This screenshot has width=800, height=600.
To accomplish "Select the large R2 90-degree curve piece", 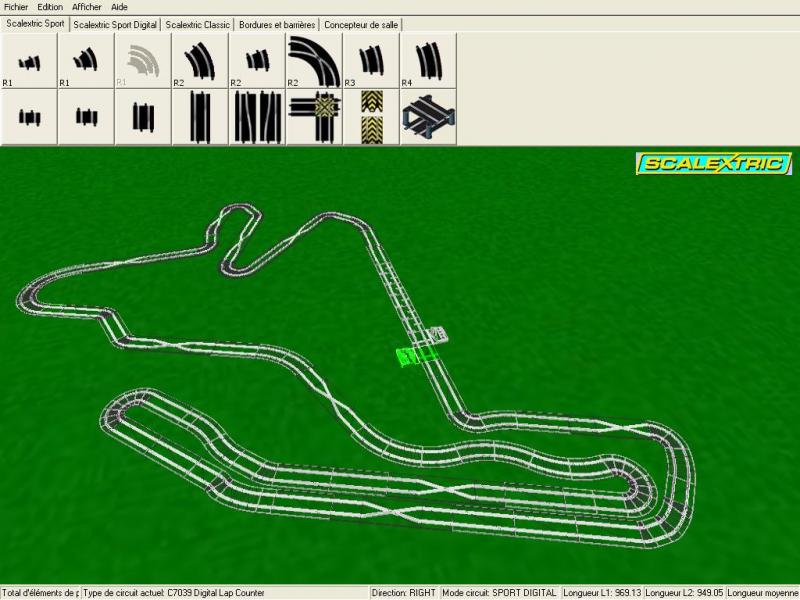I will (x=314, y=60).
